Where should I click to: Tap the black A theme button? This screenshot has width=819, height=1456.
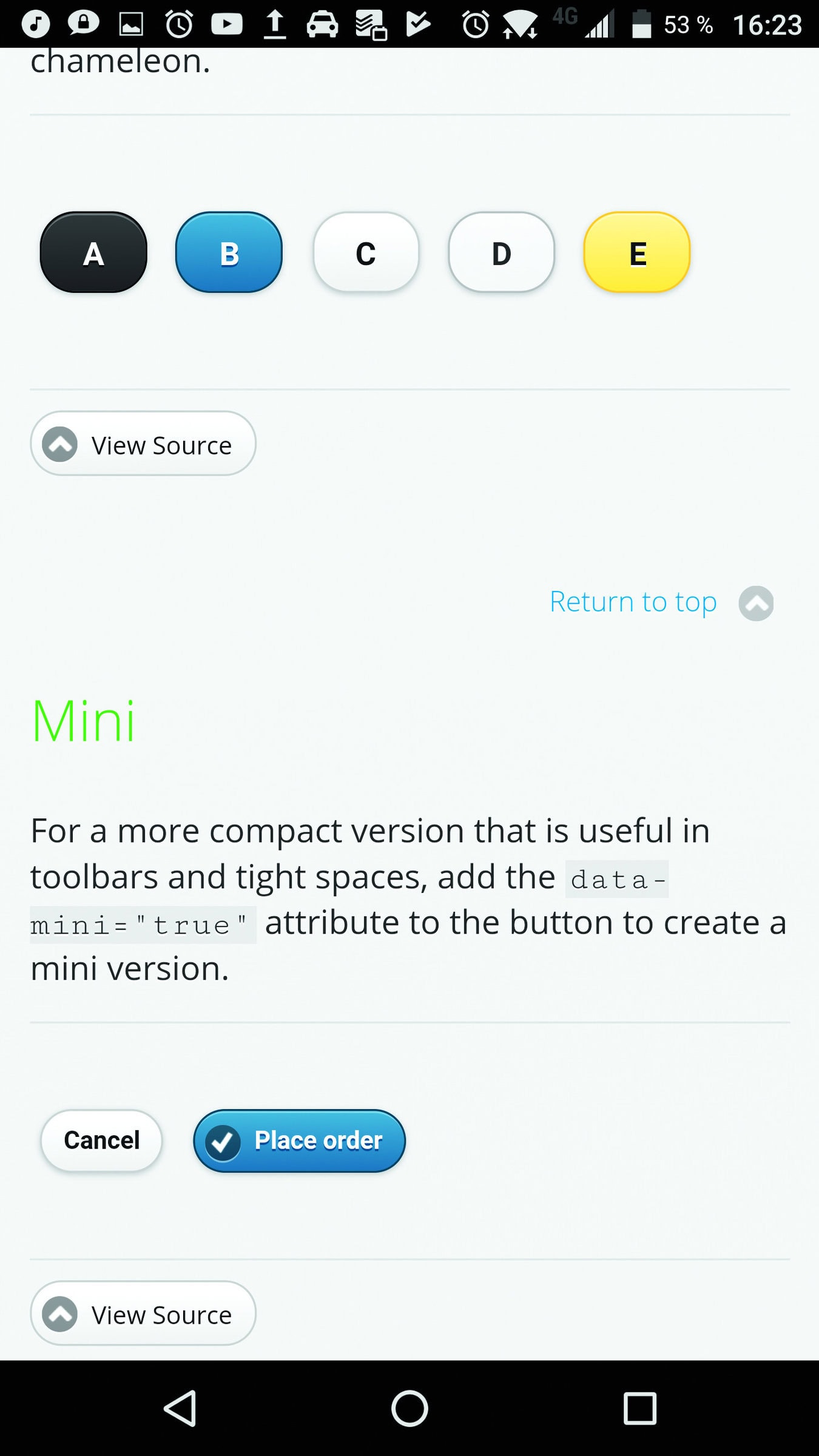pyautogui.click(x=93, y=252)
